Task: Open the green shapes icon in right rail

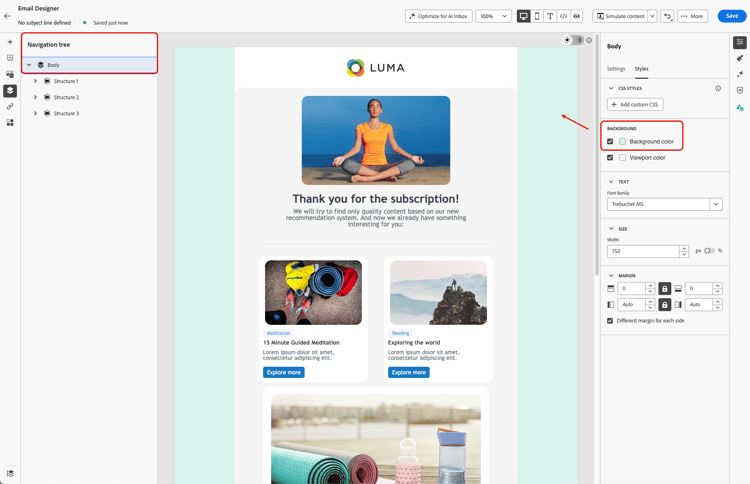Action: point(740,107)
